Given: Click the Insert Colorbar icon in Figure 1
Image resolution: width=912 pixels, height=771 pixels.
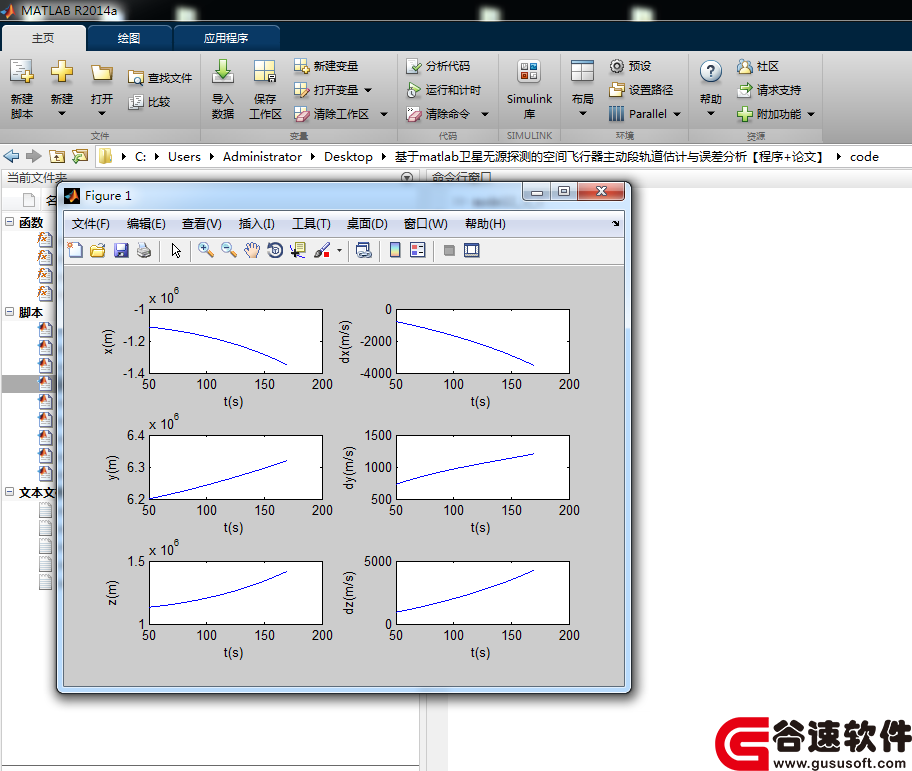Looking at the screenshot, I should (x=395, y=251).
